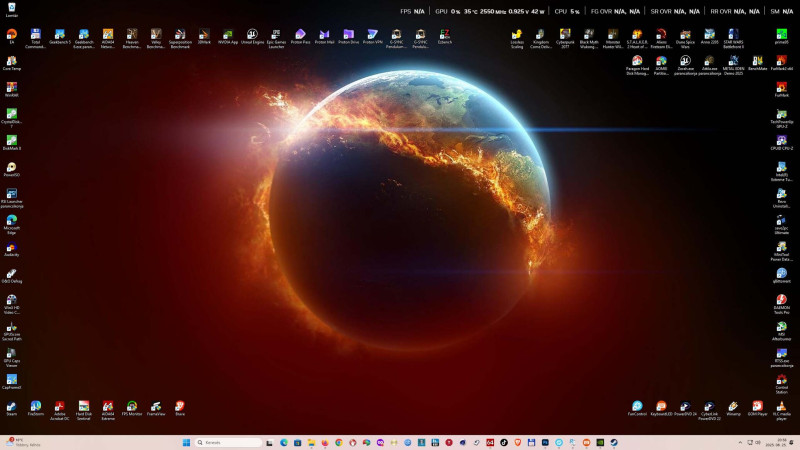Open the 3DMark benchmark icon
Viewport: 800px width, 450px height.
click(204, 34)
